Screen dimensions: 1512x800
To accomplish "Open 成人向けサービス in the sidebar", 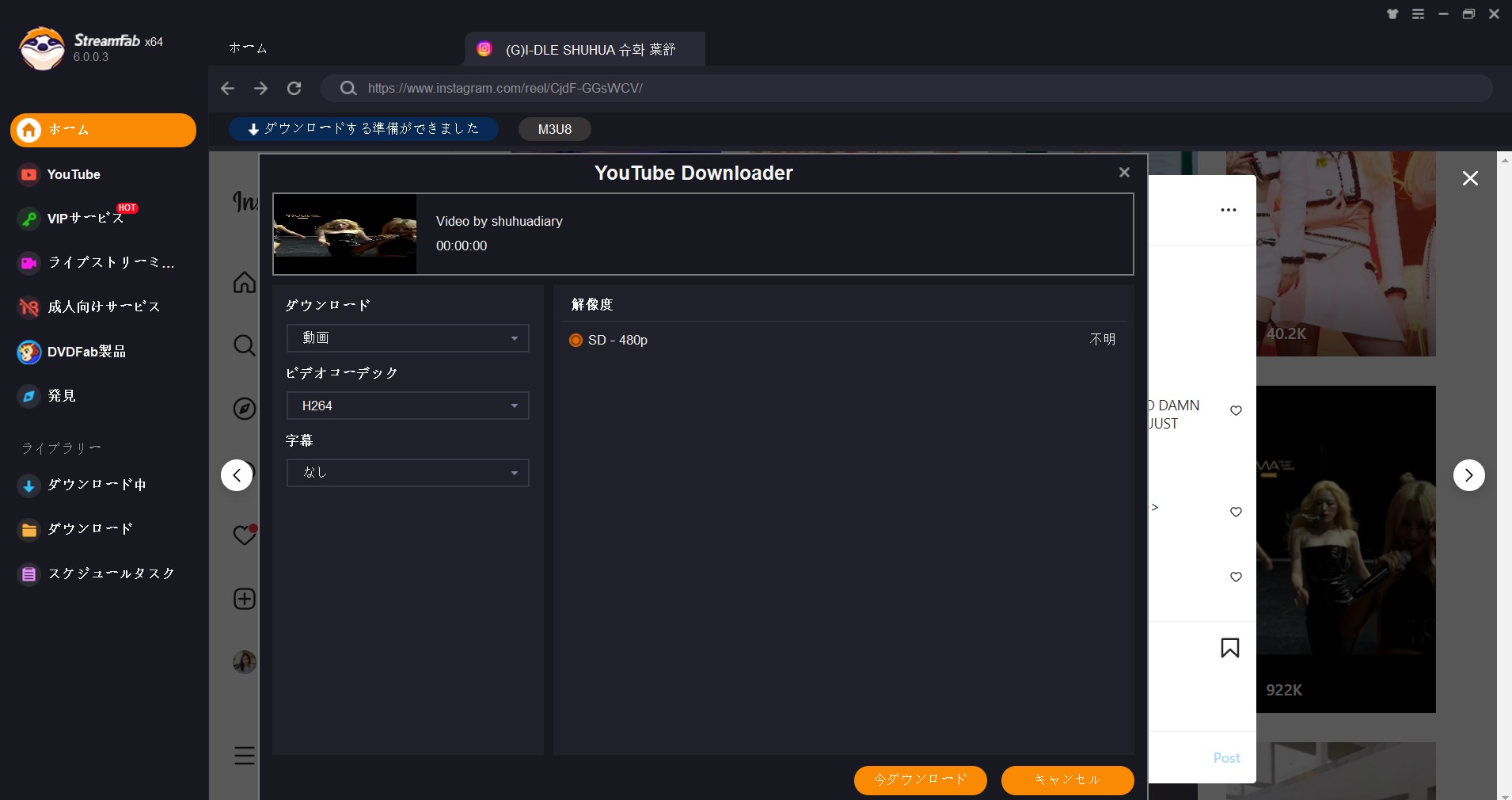I will (89, 307).
